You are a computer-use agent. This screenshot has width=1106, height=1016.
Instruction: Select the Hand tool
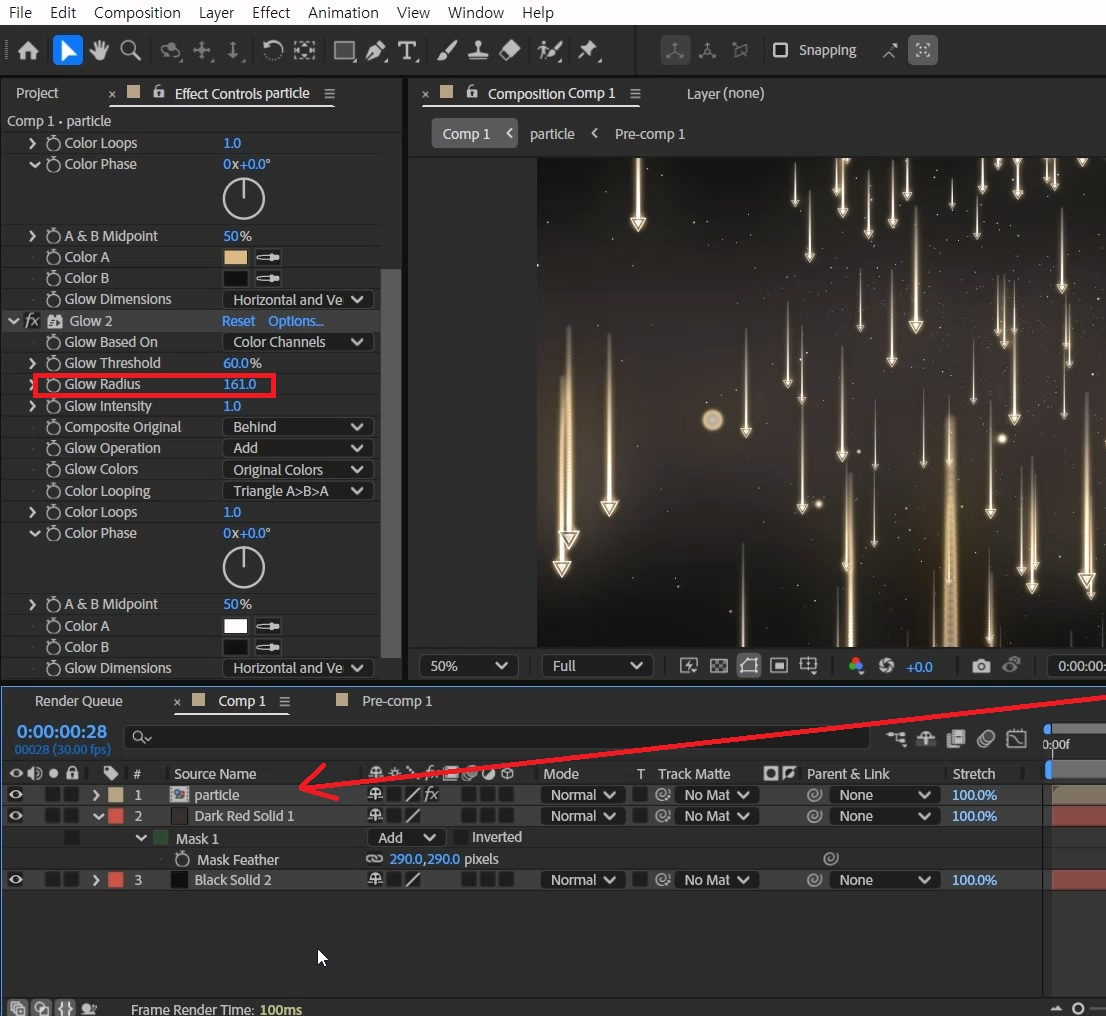click(99, 50)
